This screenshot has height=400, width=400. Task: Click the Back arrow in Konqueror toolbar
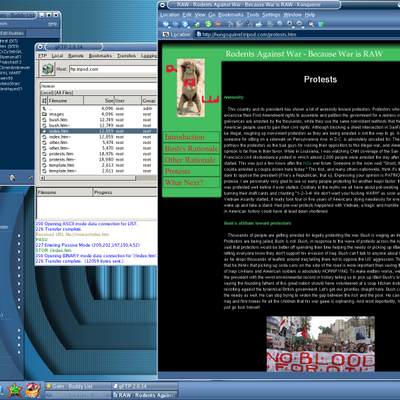[166, 24]
